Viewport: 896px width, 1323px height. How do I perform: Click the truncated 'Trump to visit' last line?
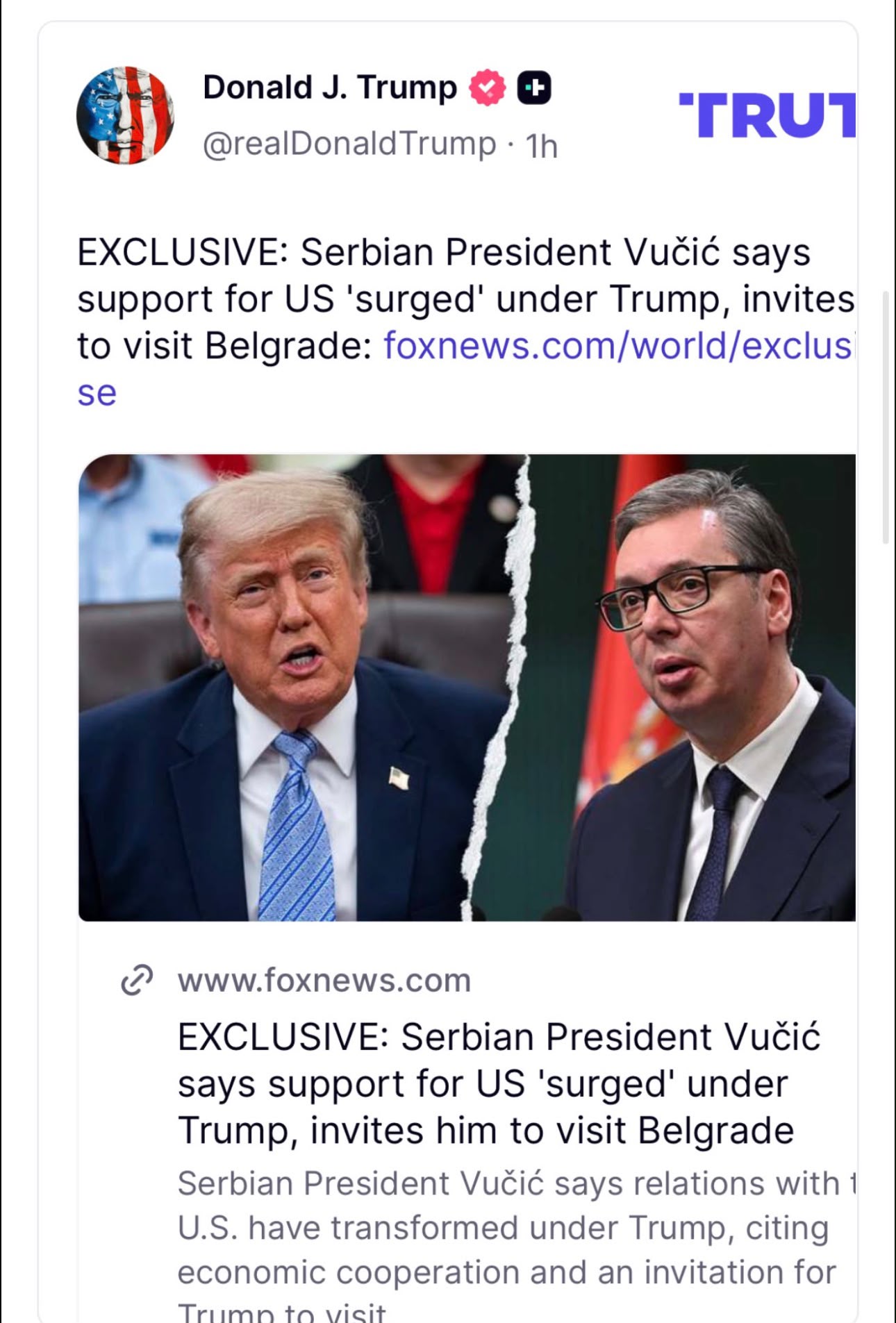(281, 1312)
